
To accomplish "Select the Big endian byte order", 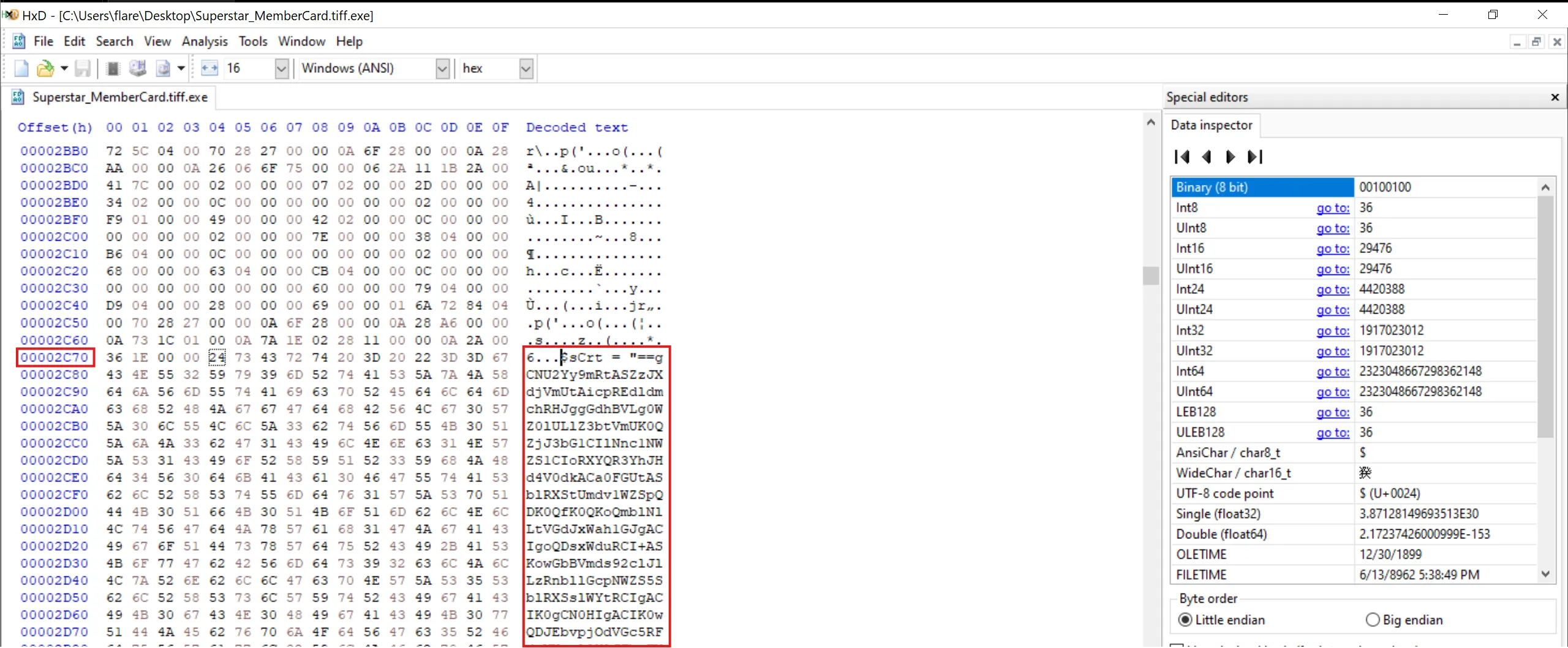I will (1373, 620).
